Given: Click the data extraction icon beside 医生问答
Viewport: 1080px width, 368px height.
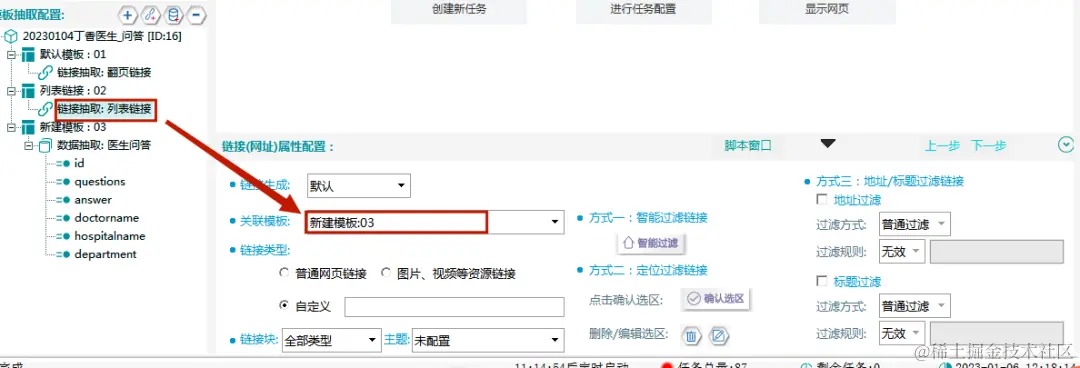Looking at the screenshot, I should pyautogui.click(x=45, y=145).
